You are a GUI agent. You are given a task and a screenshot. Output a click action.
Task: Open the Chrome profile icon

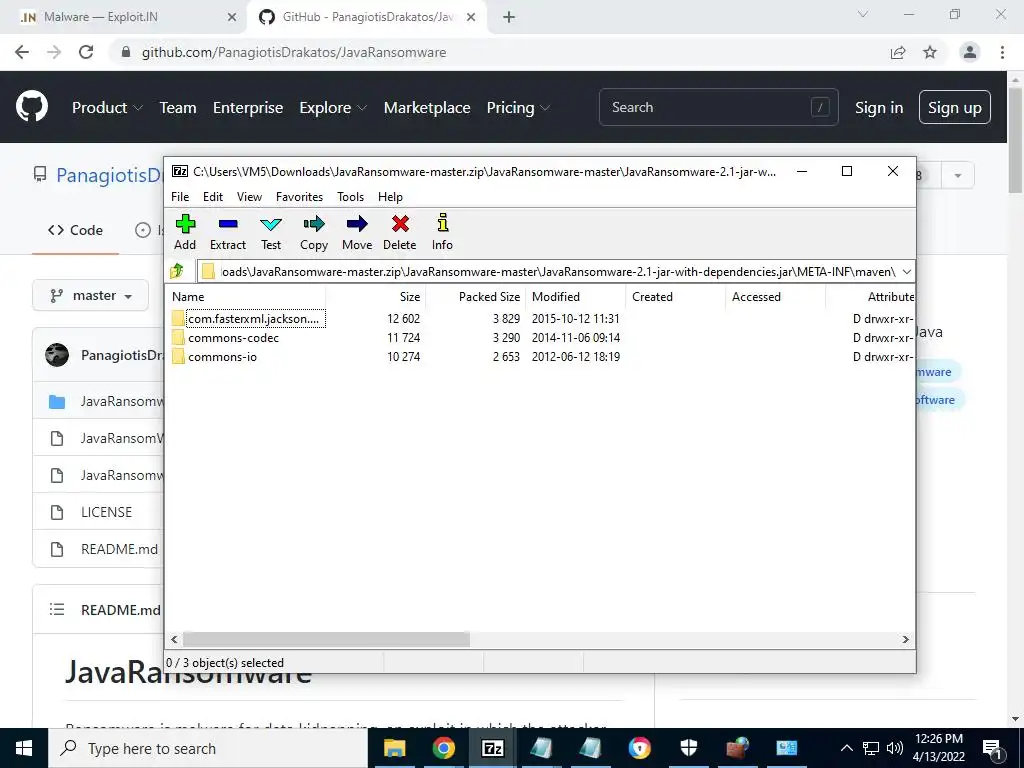pos(970,52)
